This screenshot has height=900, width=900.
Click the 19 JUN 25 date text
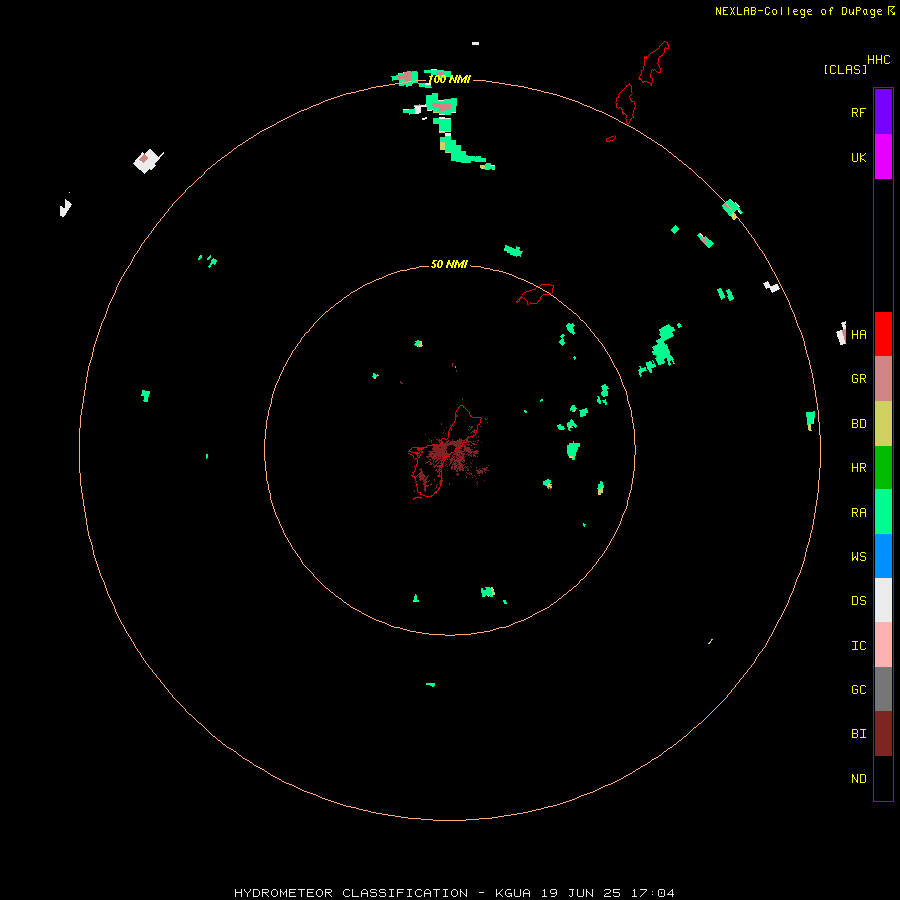[x=581, y=893]
